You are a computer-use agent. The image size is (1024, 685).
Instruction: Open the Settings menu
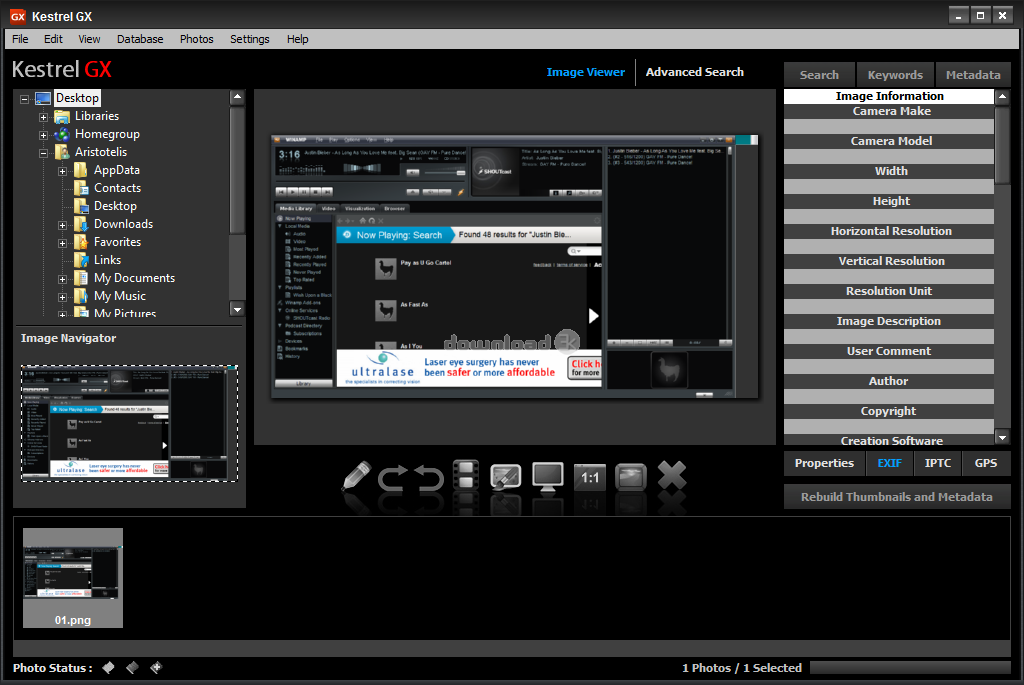pos(249,39)
